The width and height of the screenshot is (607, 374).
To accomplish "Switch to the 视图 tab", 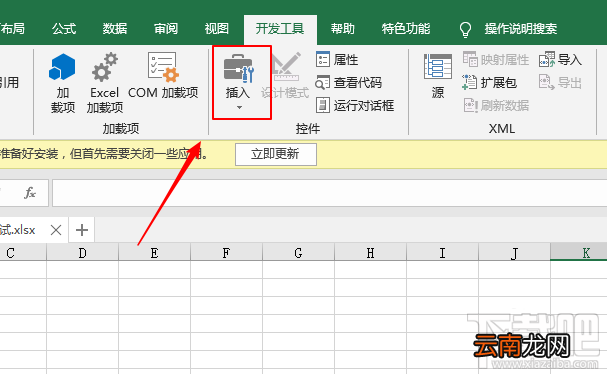I will coord(216,29).
